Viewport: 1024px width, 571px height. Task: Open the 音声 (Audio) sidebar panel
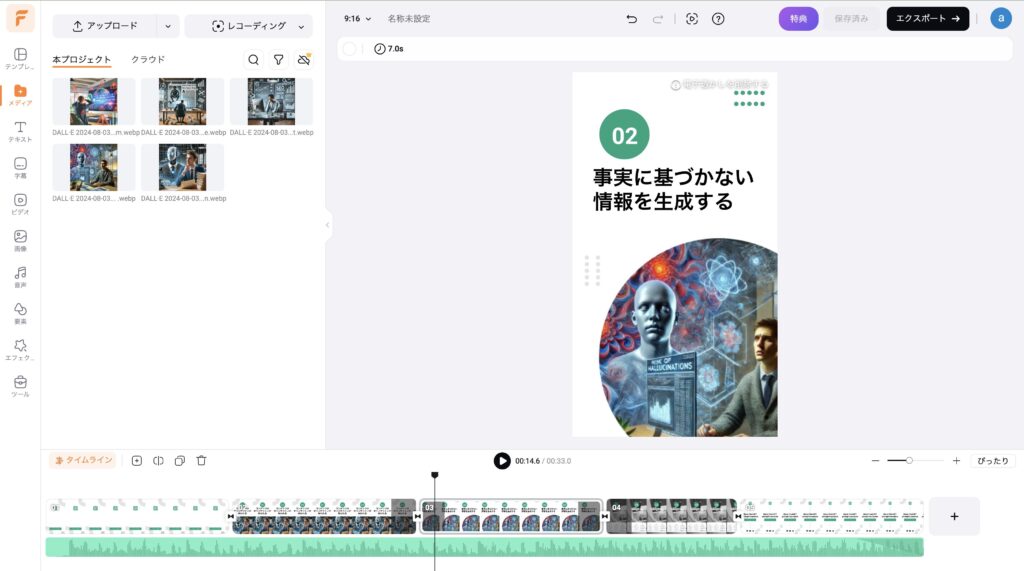pos(20,277)
